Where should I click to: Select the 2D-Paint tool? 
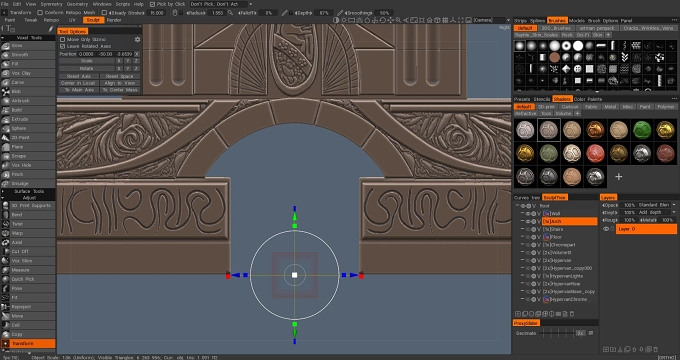coord(28,137)
